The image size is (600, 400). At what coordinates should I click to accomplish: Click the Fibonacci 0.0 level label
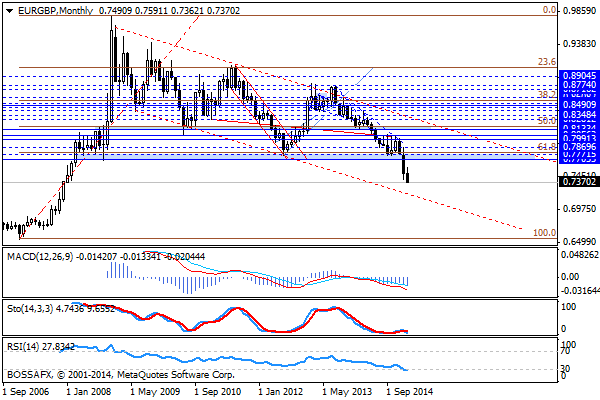click(x=548, y=9)
